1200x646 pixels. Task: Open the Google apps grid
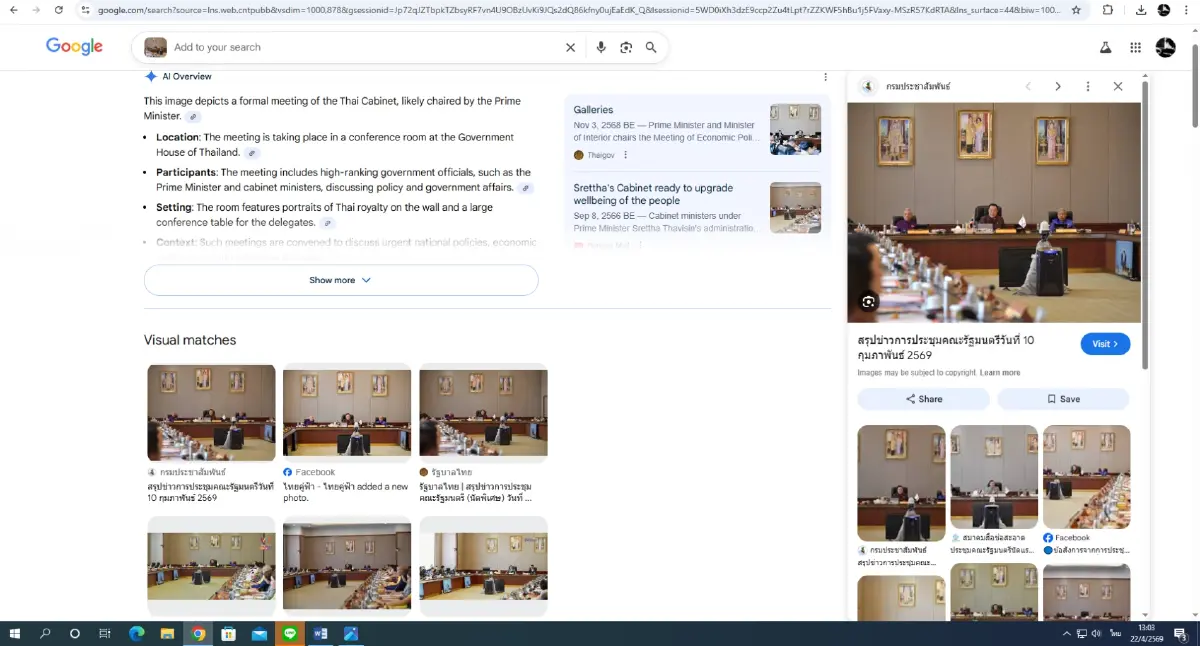pos(1135,47)
